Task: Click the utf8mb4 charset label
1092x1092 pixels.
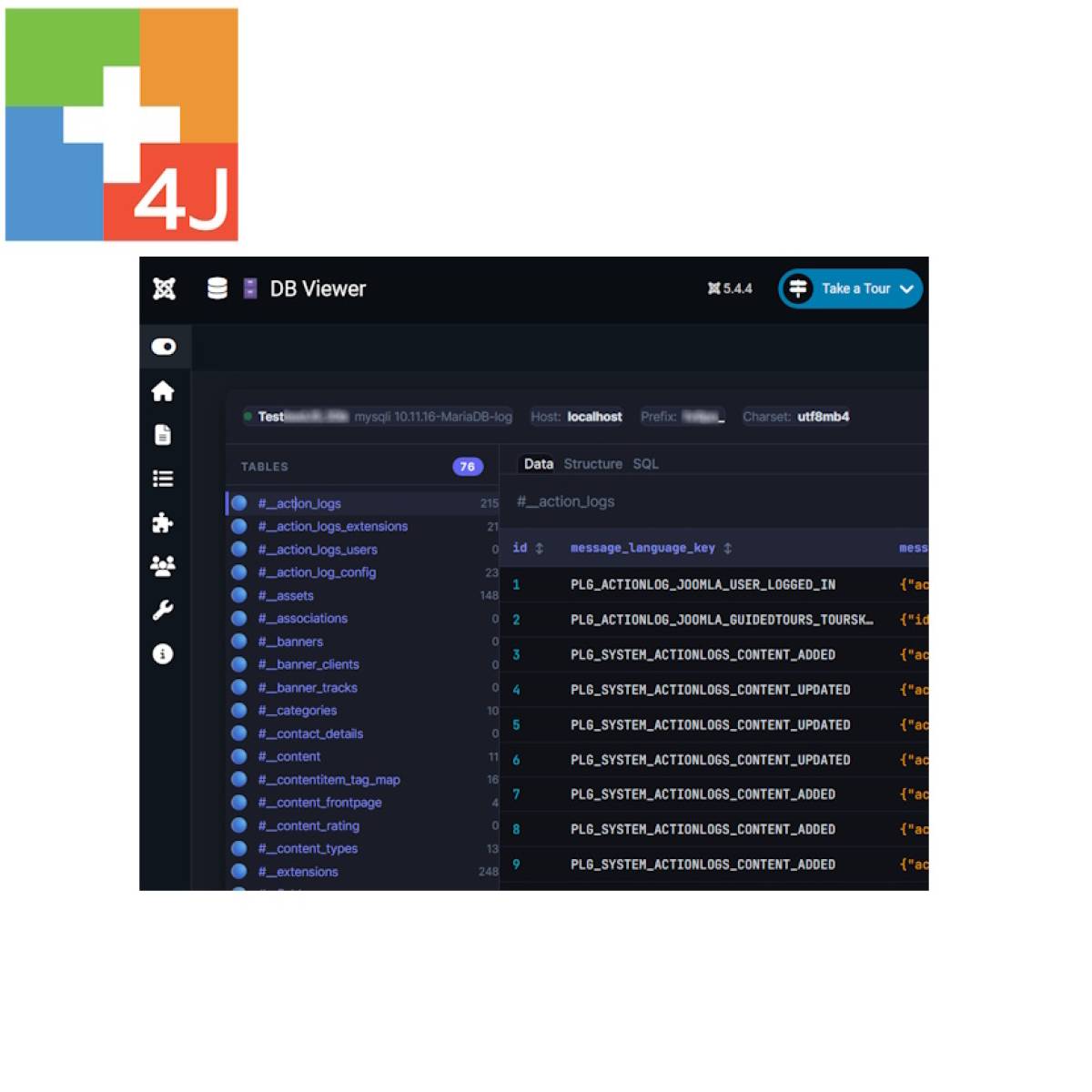Action: (823, 417)
